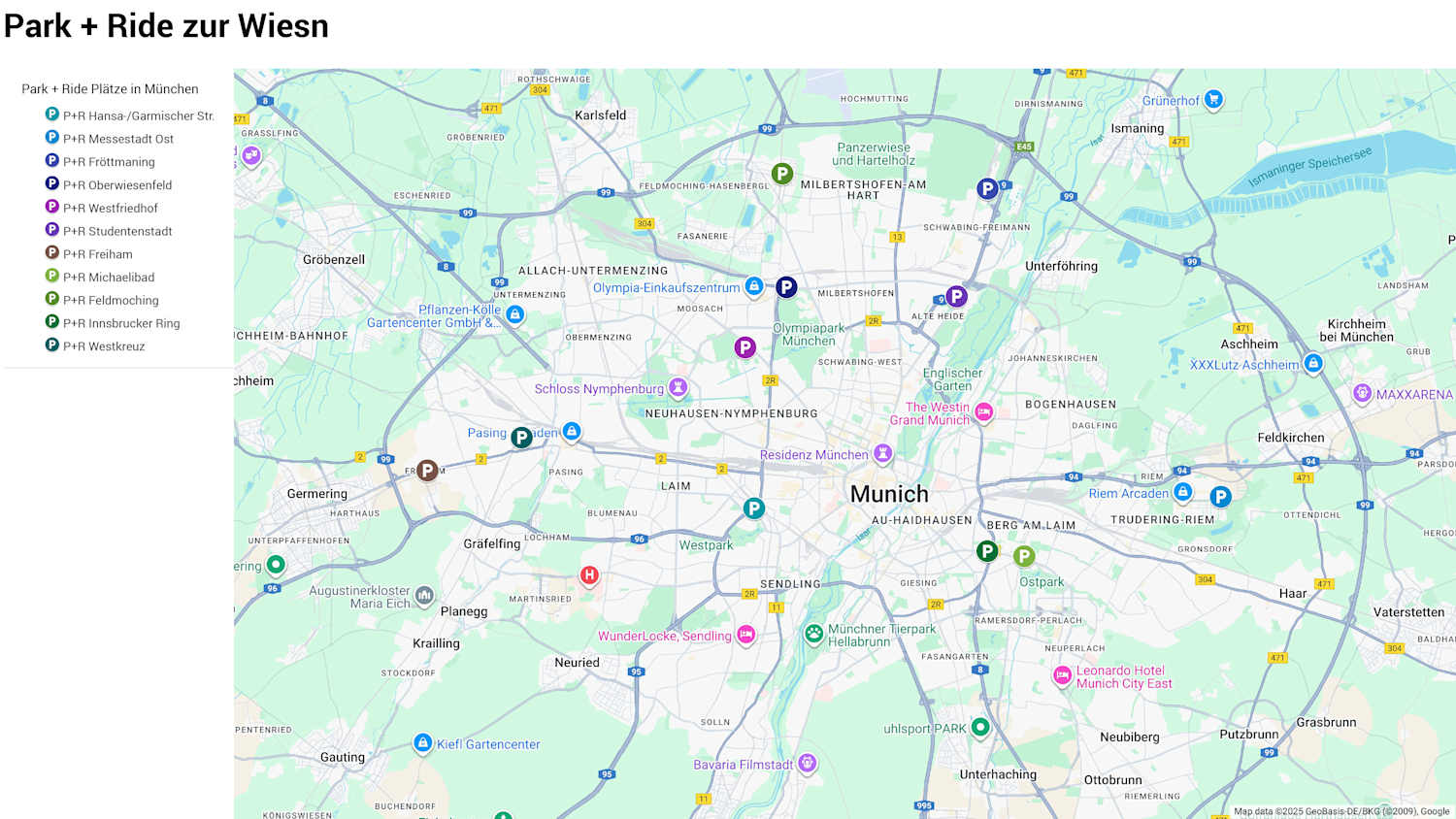
Task: Click the Schloss Nymphenburg attraction pin
Action: tap(678, 388)
